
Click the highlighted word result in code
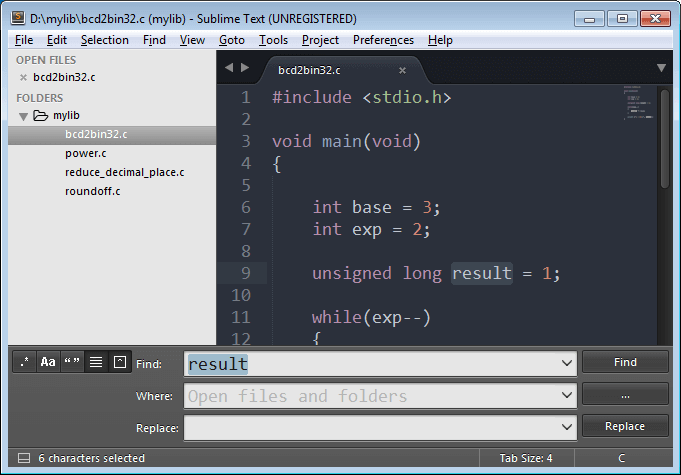pos(482,274)
